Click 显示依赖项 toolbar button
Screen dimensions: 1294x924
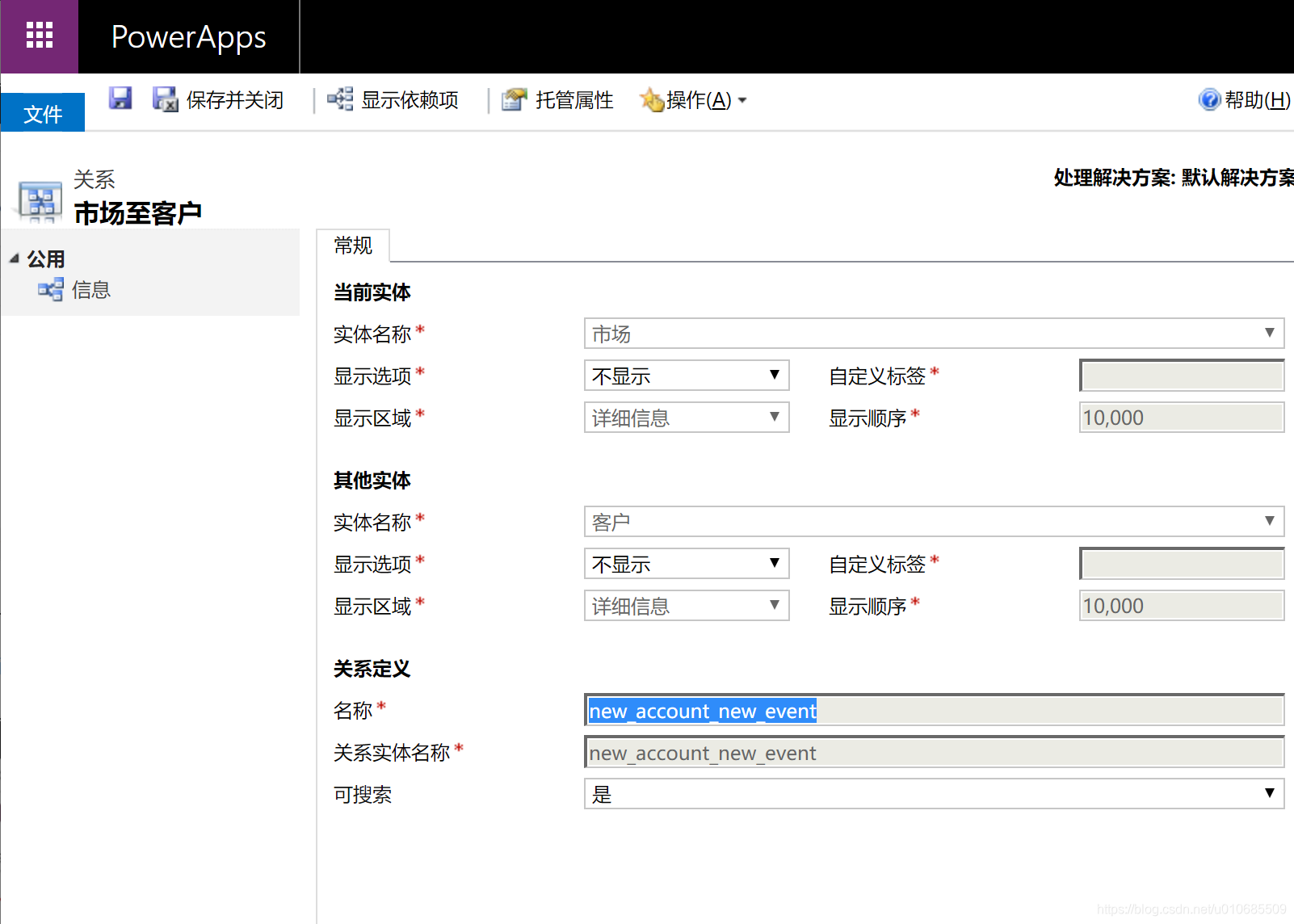393,99
